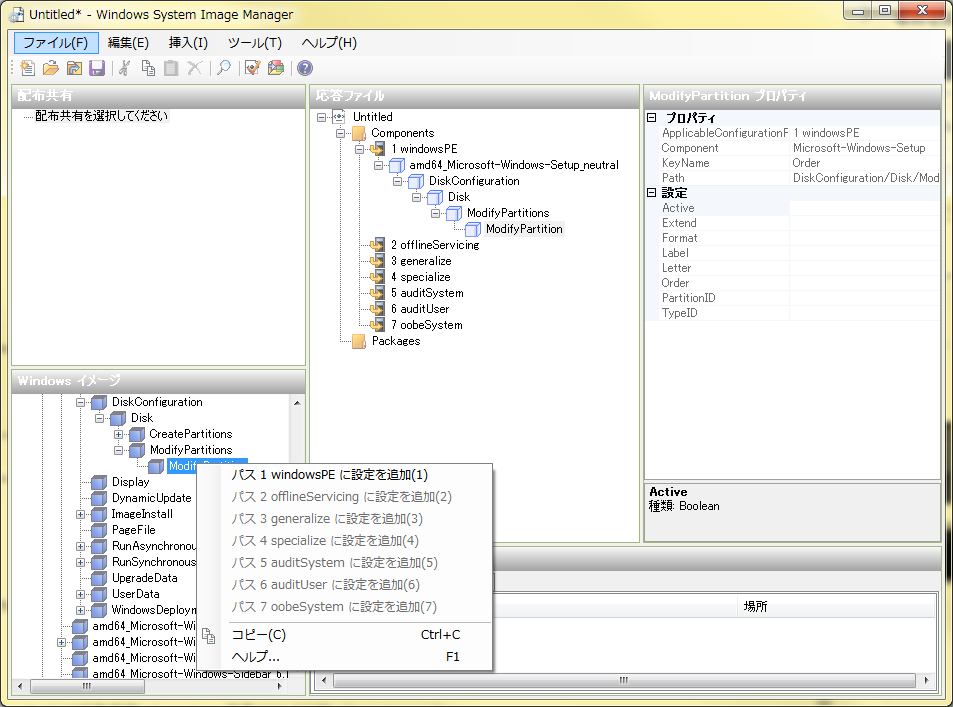953x707 pixels.
Task: Expand CreatePartitions in Windows image tree
Action: click(119, 435)
